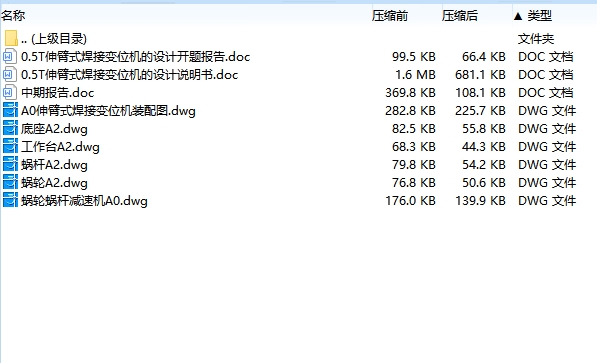Select file 中期报告.doc
The image size is (597, 363).
point(57,93)
